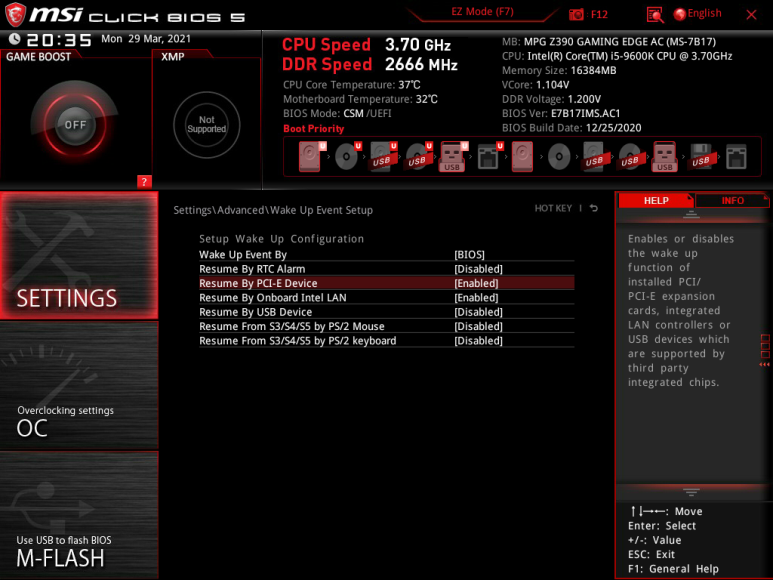
Task: Select Resume From S3/S4/S5 by PS/2 Mouse label
Action: [292, 326]
